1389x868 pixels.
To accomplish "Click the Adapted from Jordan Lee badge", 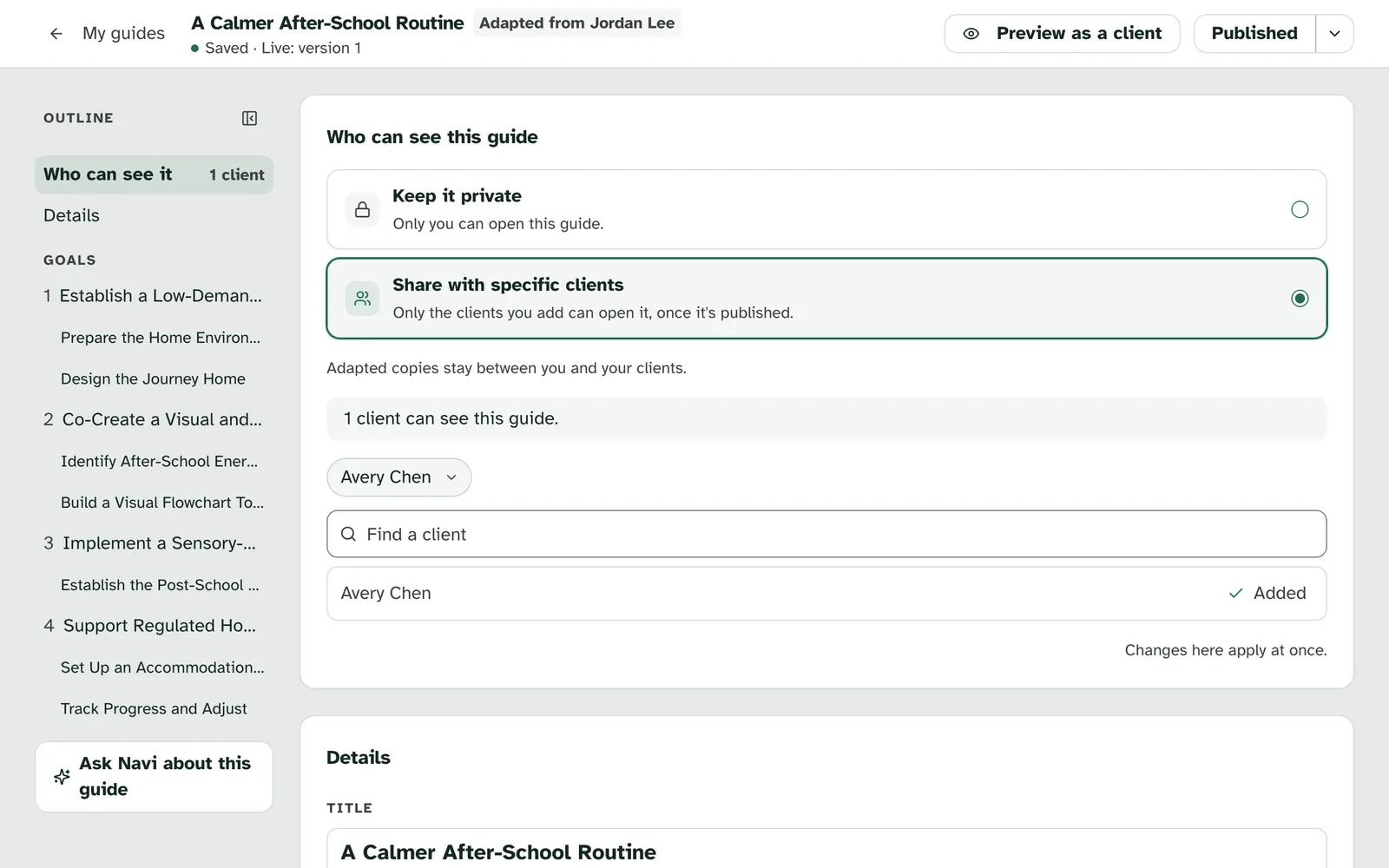I will (x=576, y=23).
